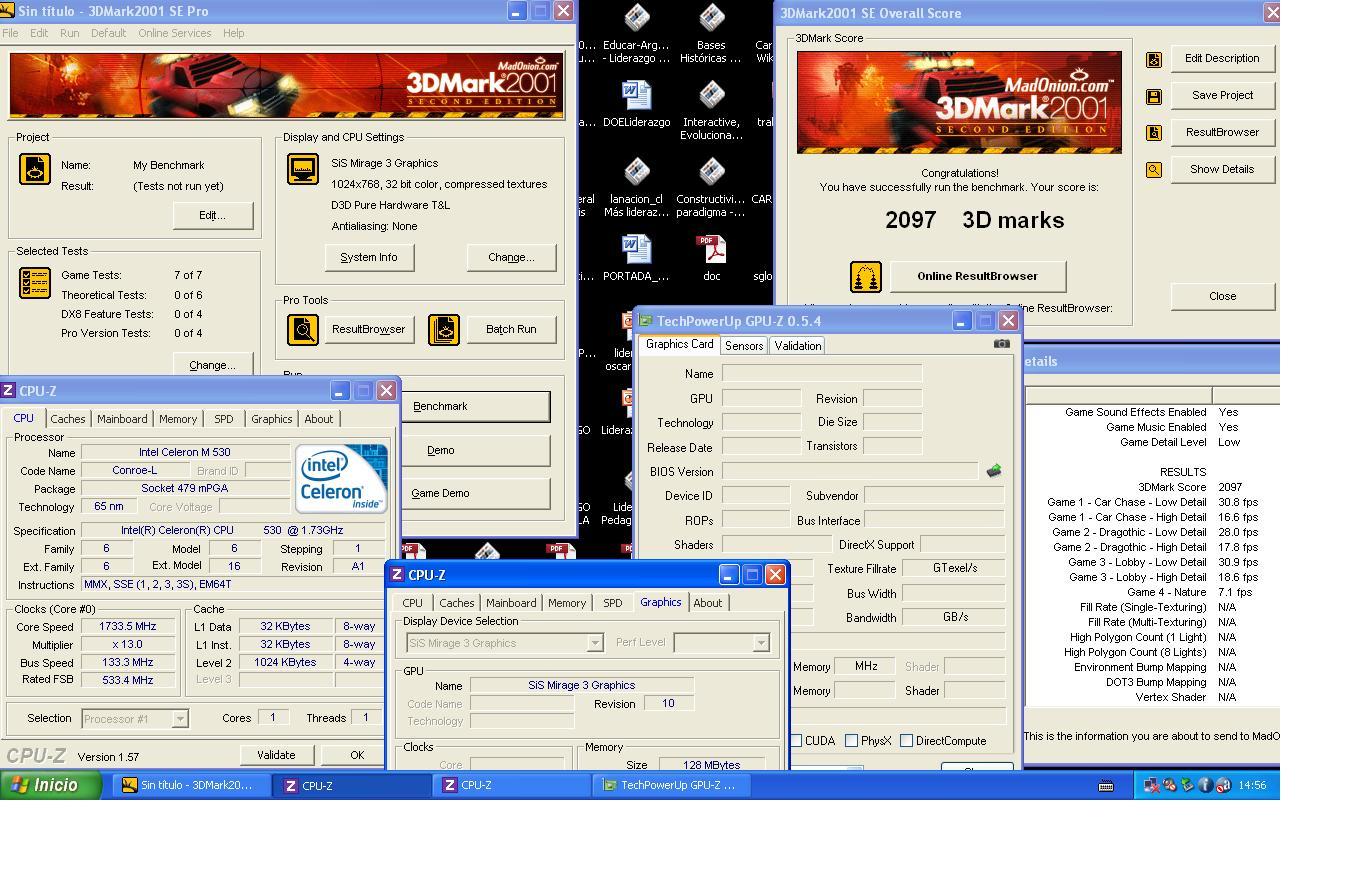Screen dimensions: 1365x886
Task: Click the System Info button
Action: 369,257
